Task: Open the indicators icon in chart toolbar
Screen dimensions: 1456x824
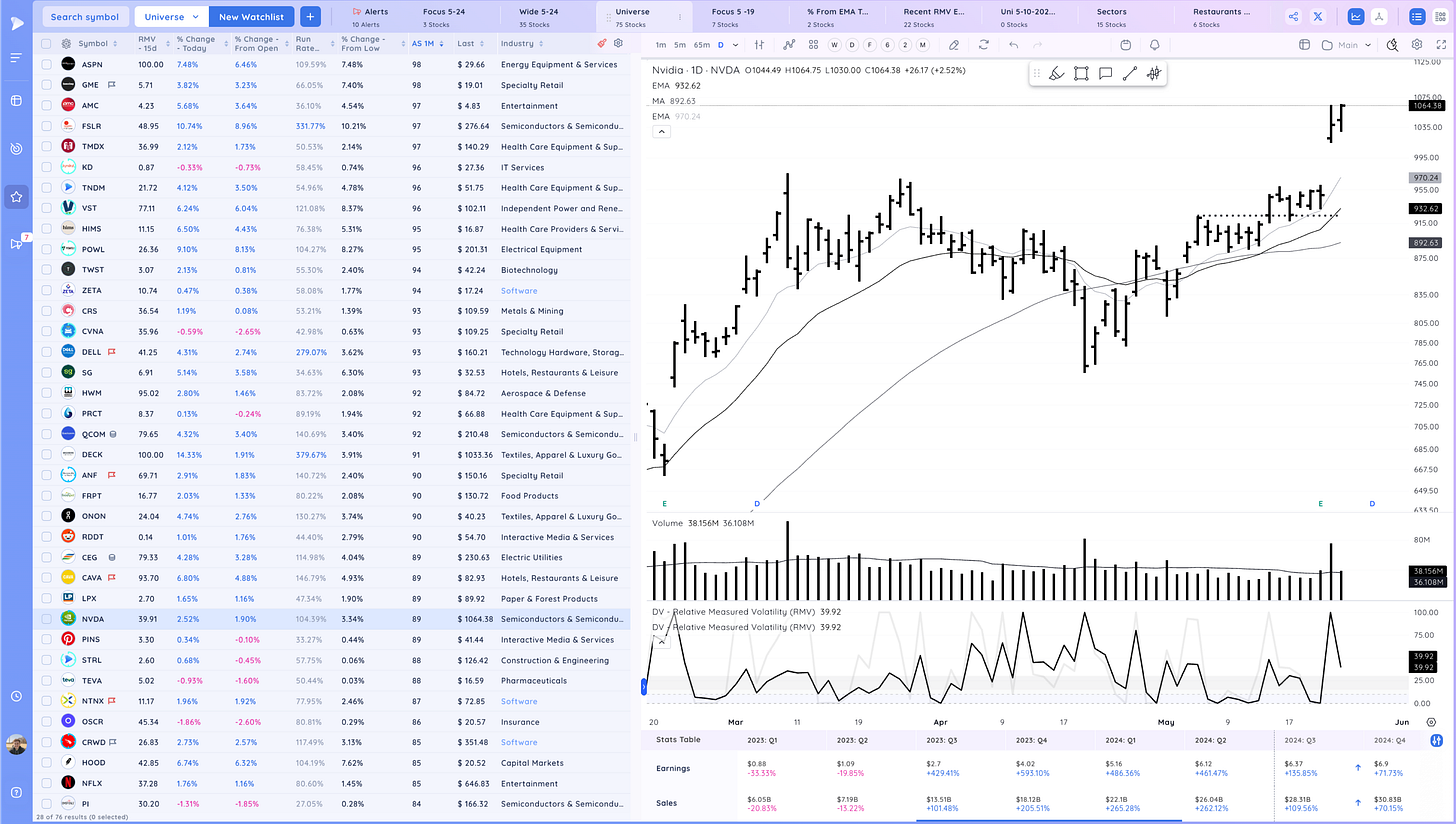Action: coord(790,45)
